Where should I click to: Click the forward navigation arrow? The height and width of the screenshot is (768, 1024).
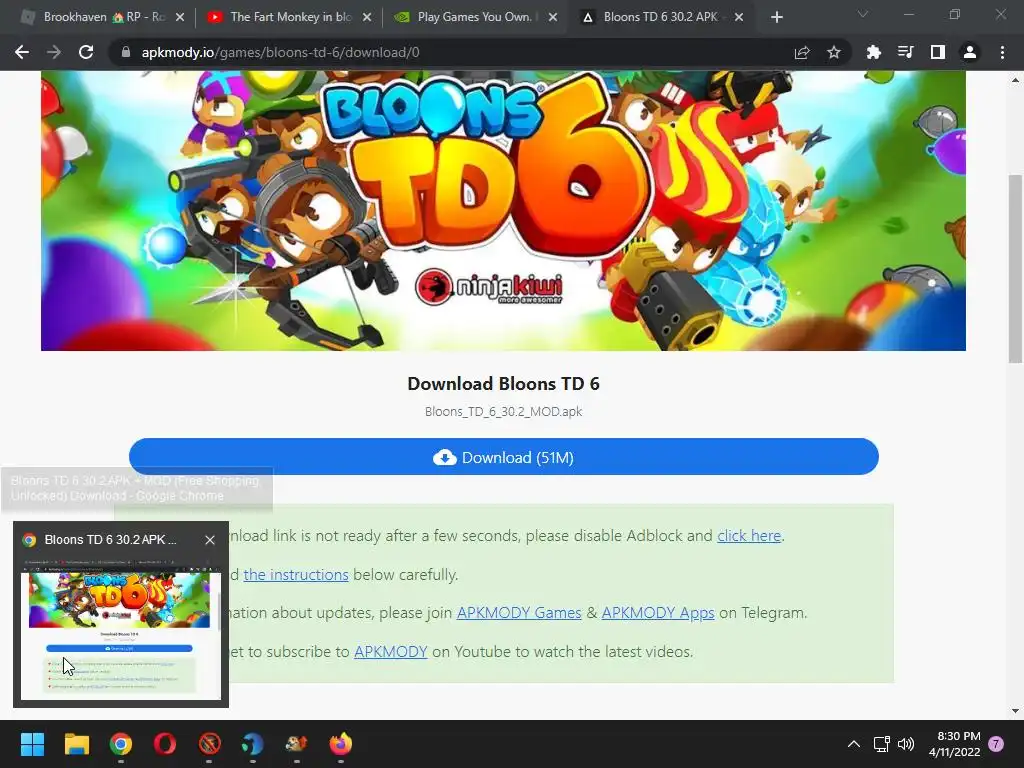pos(54,52)
